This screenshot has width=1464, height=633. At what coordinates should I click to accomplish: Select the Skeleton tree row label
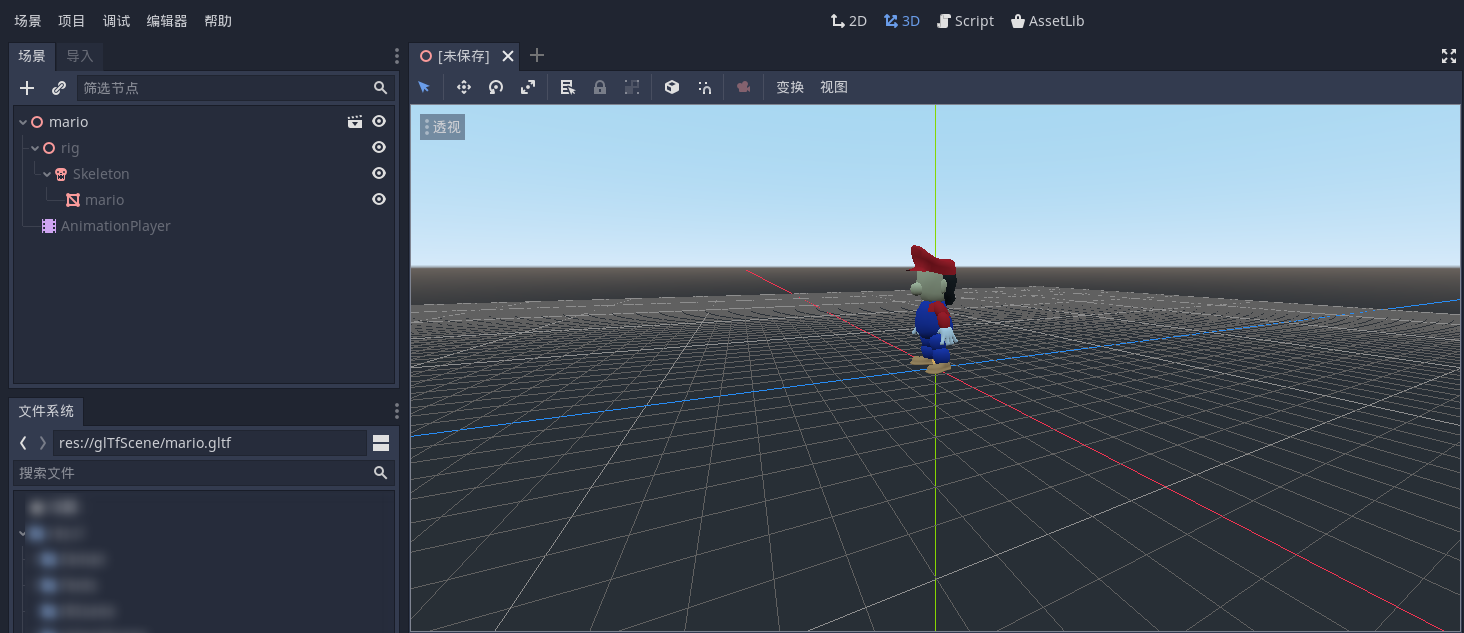[x=101, y=174]
